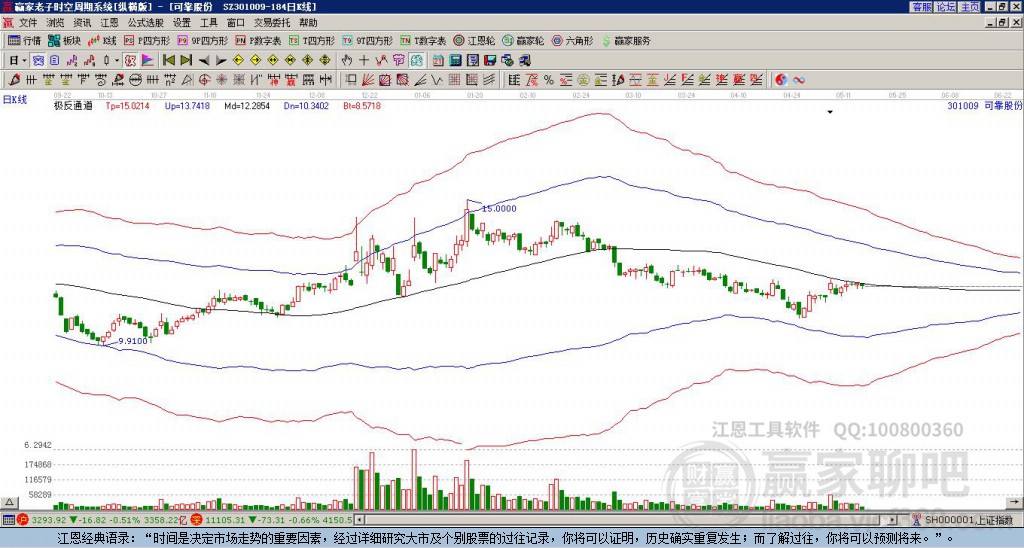
Task: Open the 江恩 menu
Action: pos(110,23)
